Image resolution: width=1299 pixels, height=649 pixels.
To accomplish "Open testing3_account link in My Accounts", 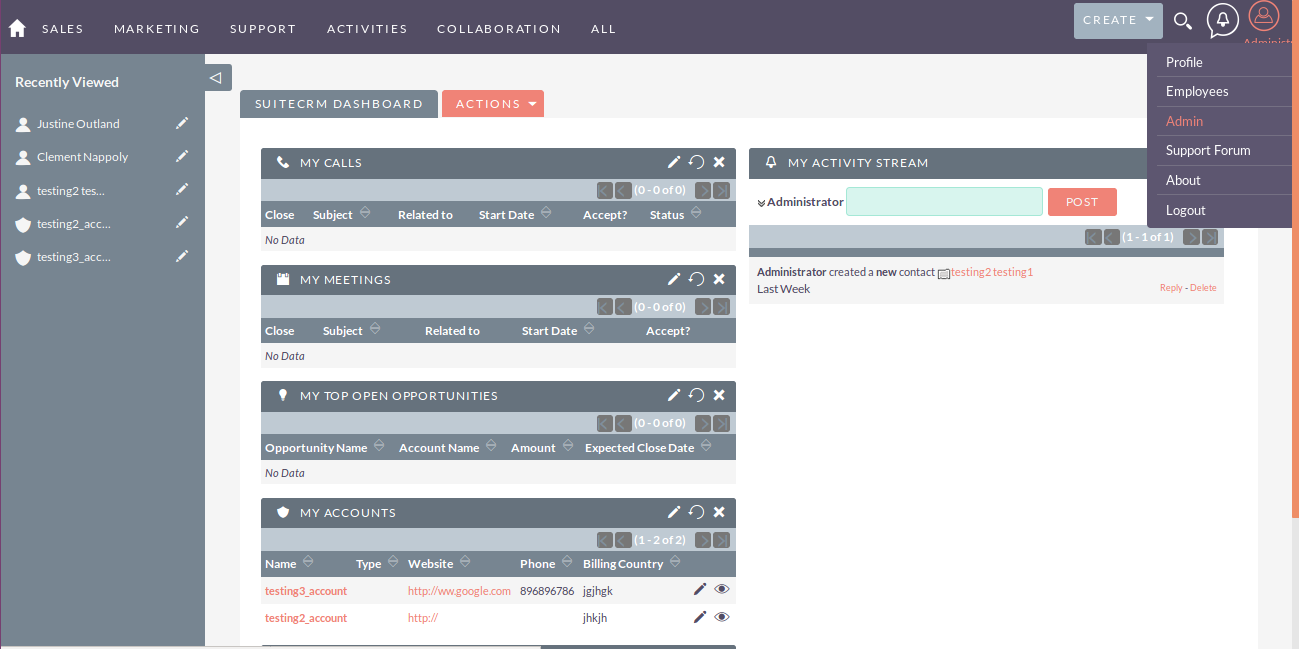I will (306, 591).
